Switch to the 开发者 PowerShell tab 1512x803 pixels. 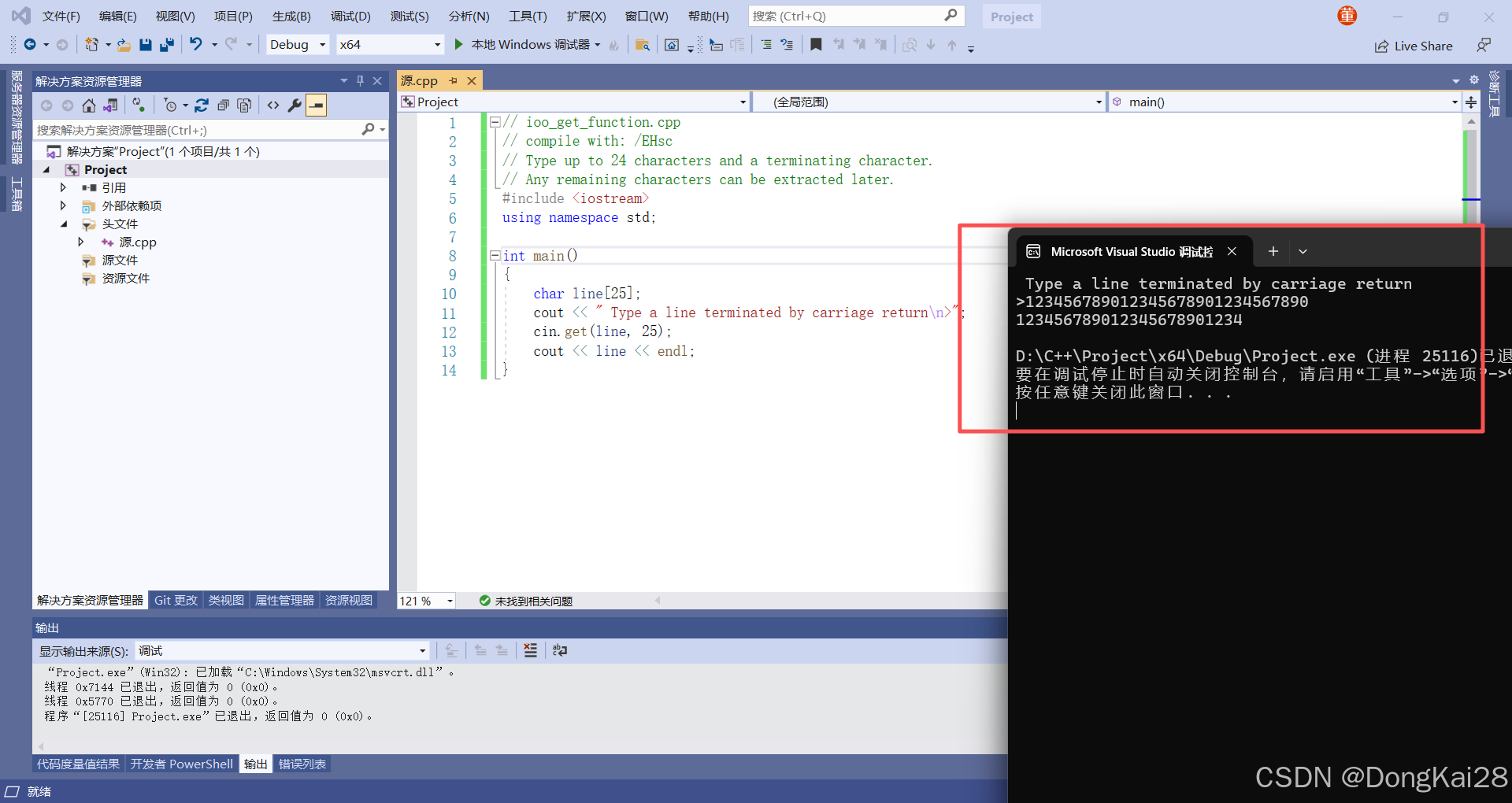(x=182, y=764)
